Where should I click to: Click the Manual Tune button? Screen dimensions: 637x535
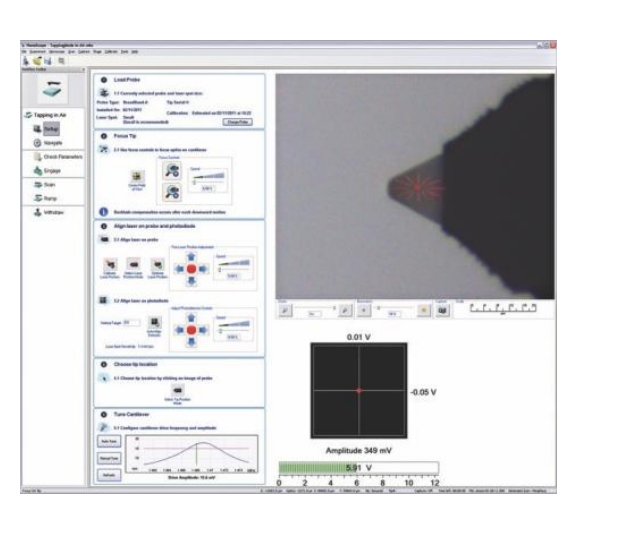click(x=107, y=457)
